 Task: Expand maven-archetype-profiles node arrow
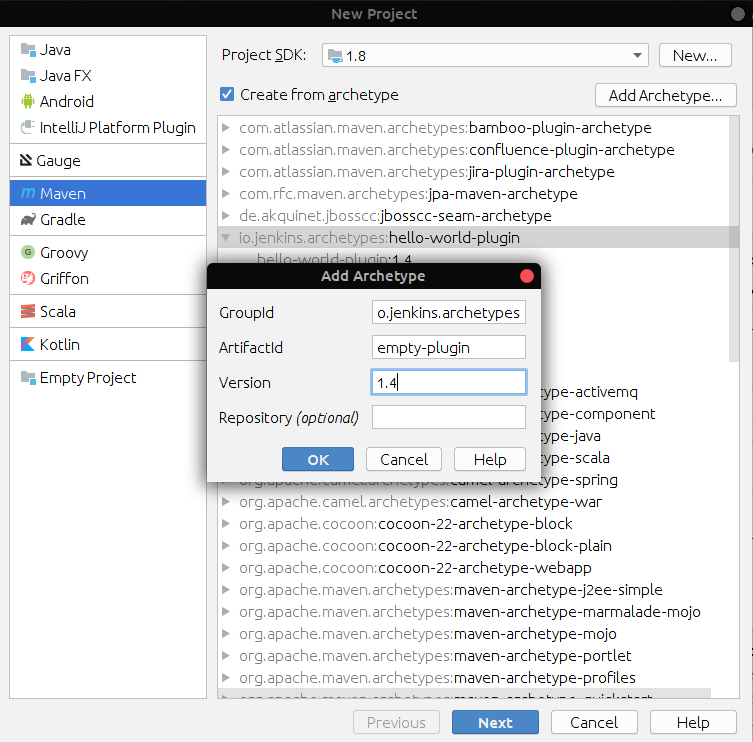pyautogui.click(x=225, y=678)
